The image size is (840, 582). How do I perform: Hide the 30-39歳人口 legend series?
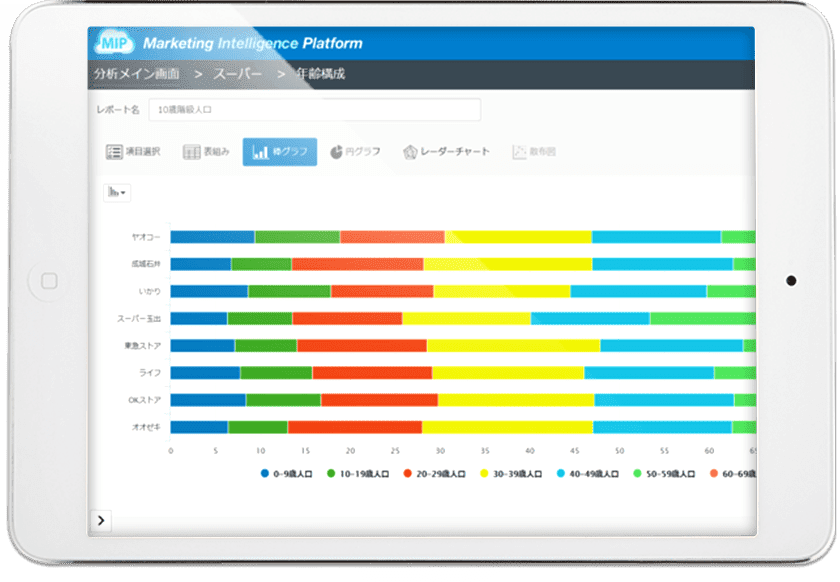click(x=511, y=474)
